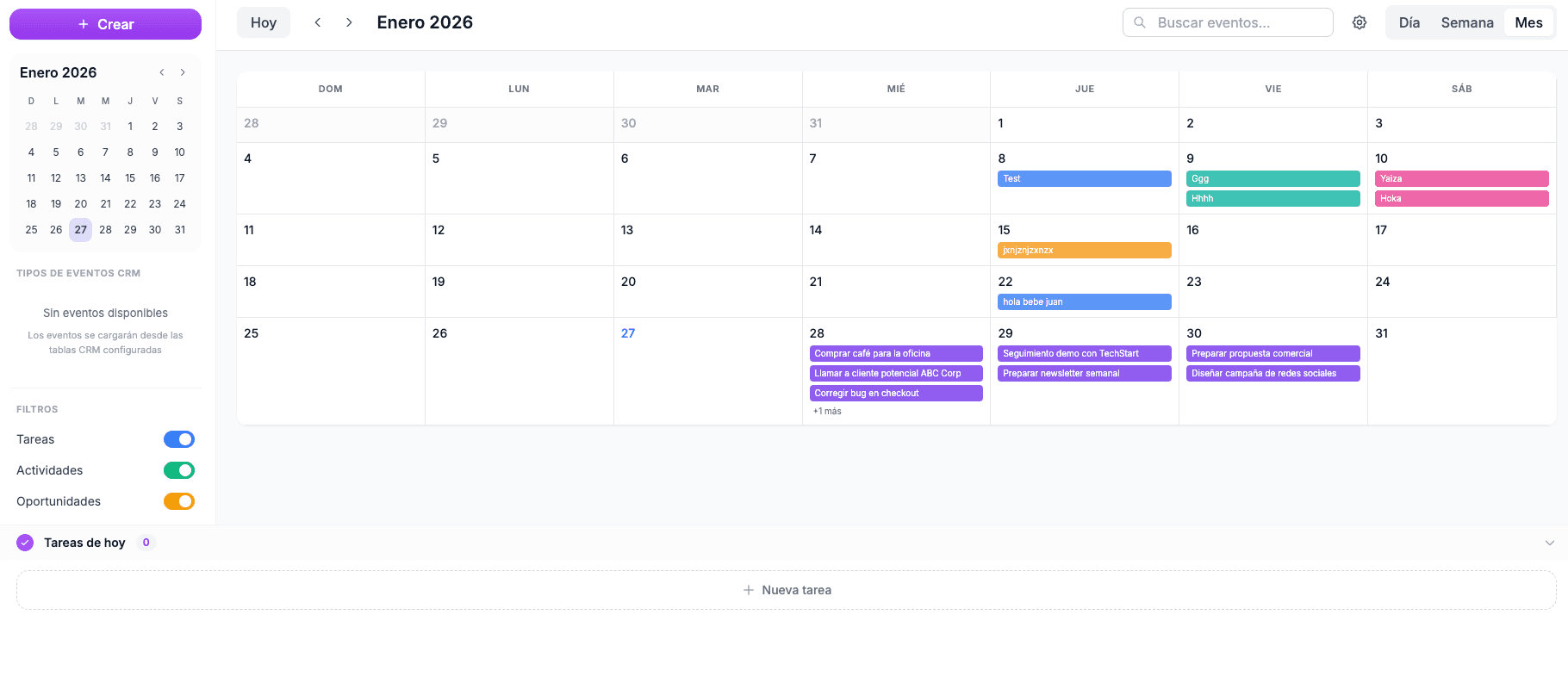Add a task with Nueva tarea

[787, 590]
